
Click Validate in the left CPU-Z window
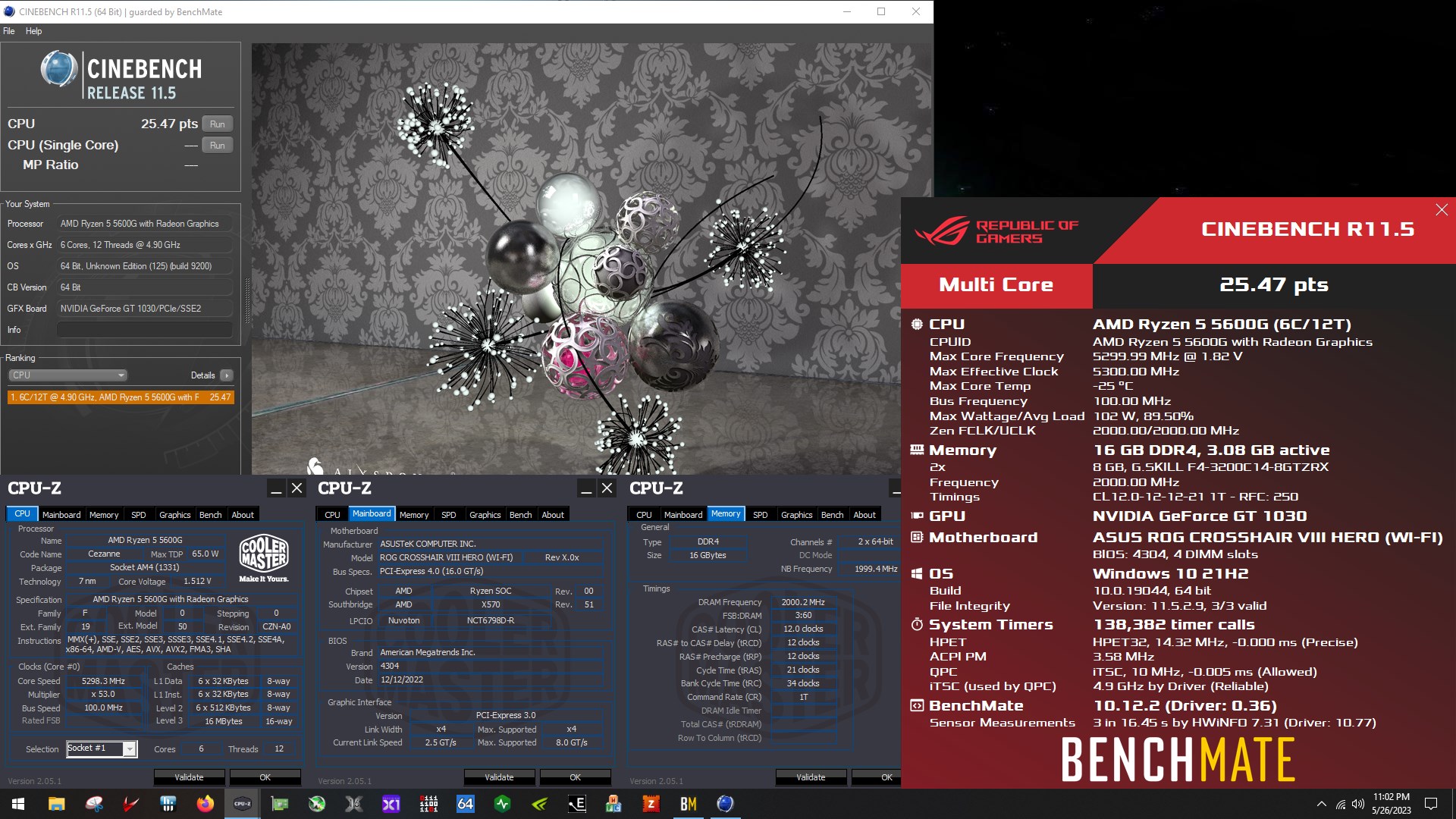pos(189,777)
